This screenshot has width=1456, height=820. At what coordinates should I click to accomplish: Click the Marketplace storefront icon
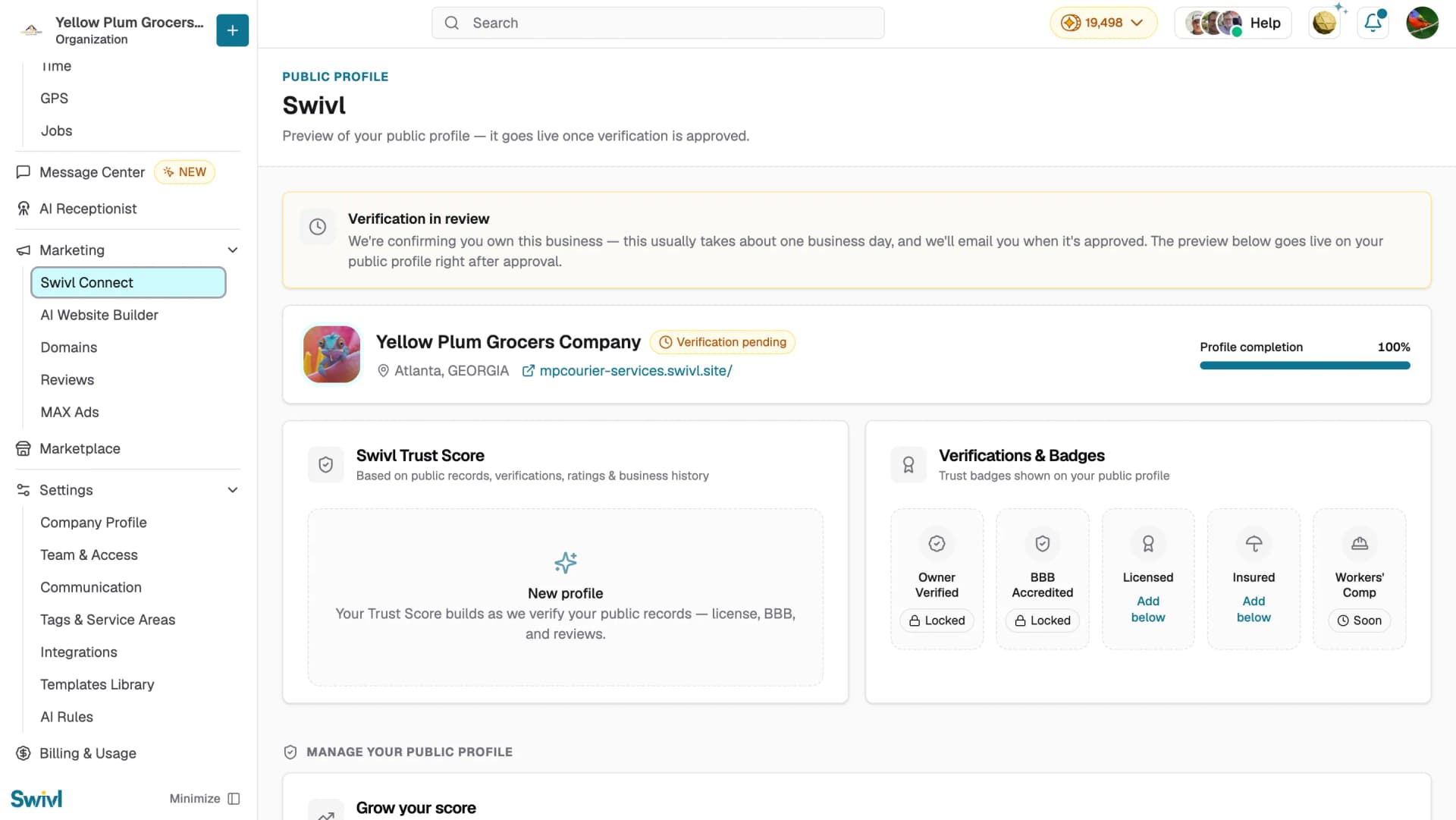pyautogui.click(x=24, y=448)
